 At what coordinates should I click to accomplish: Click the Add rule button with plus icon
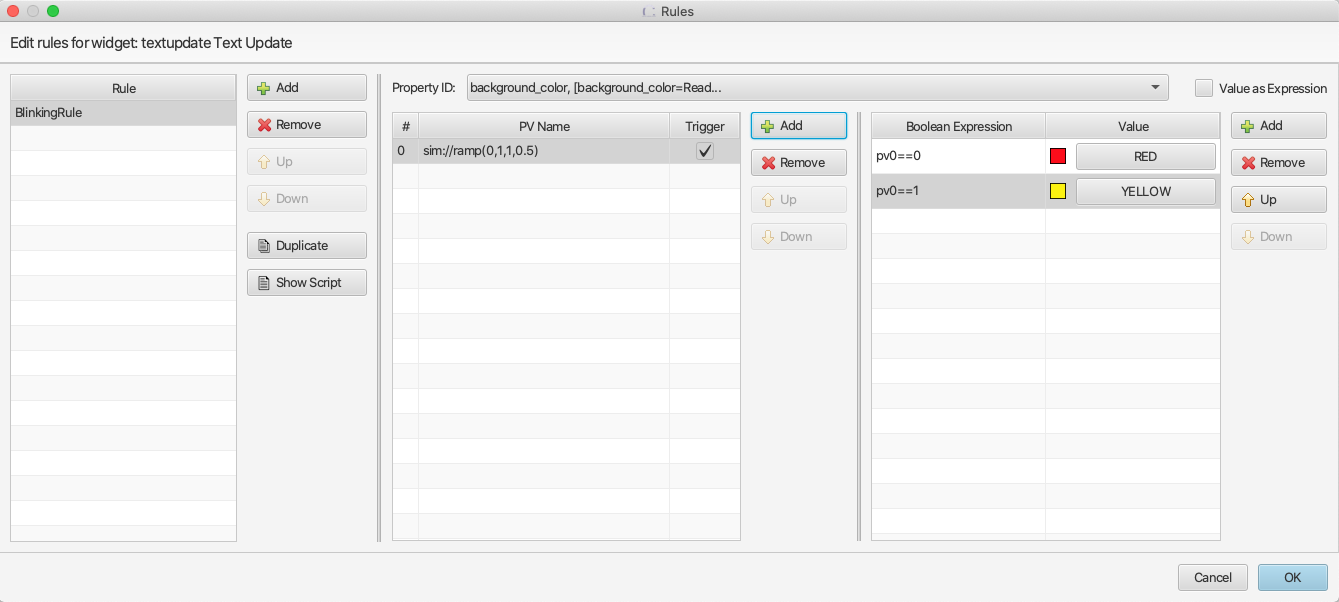[306, 88]
